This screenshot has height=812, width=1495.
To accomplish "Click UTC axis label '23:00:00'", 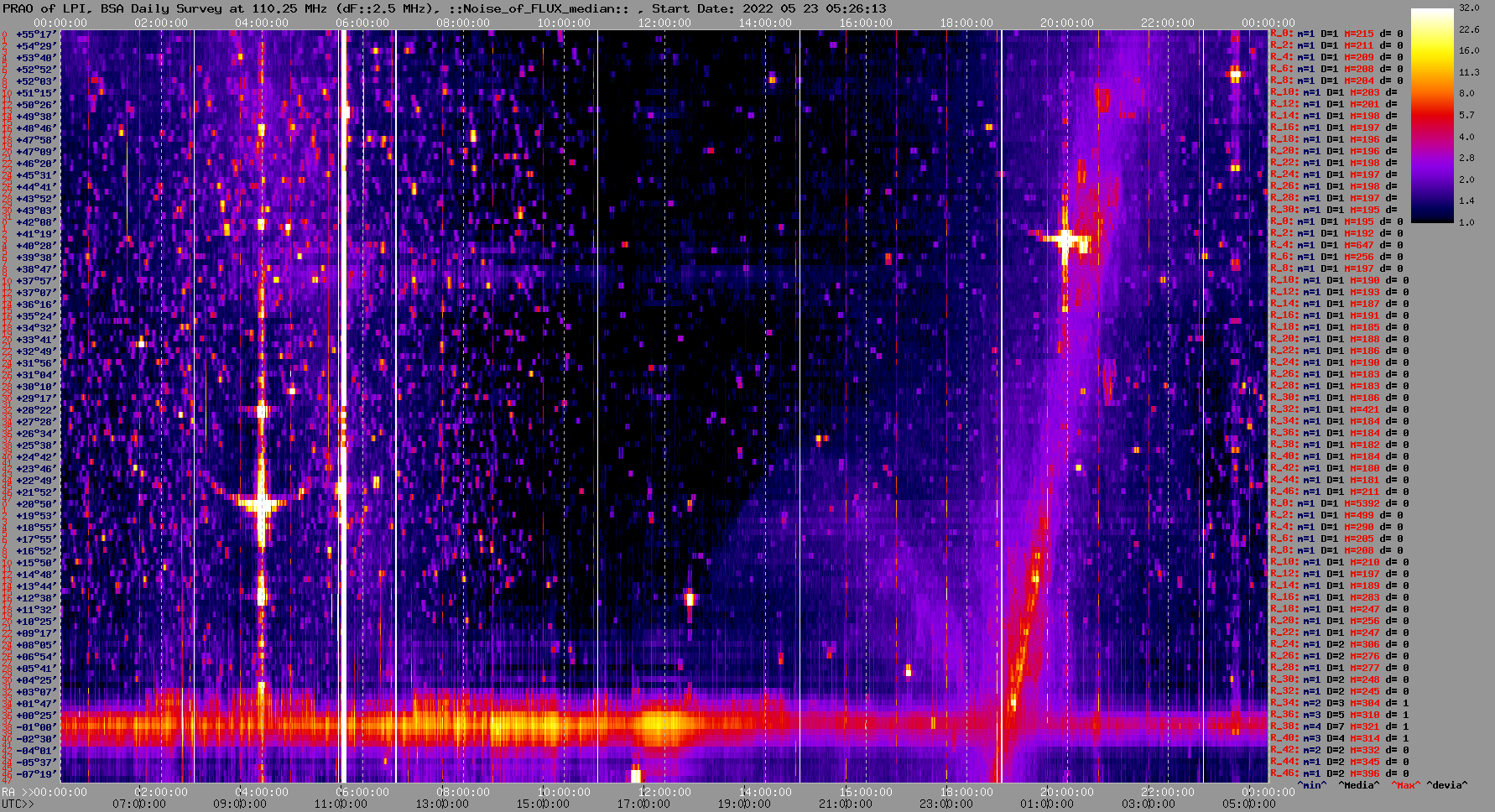I will 946,804.
